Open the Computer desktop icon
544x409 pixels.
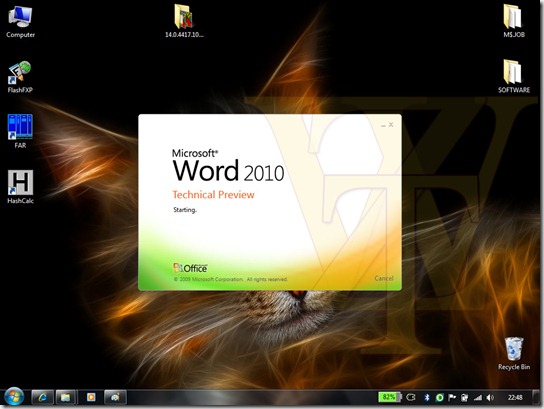[20, 22]
